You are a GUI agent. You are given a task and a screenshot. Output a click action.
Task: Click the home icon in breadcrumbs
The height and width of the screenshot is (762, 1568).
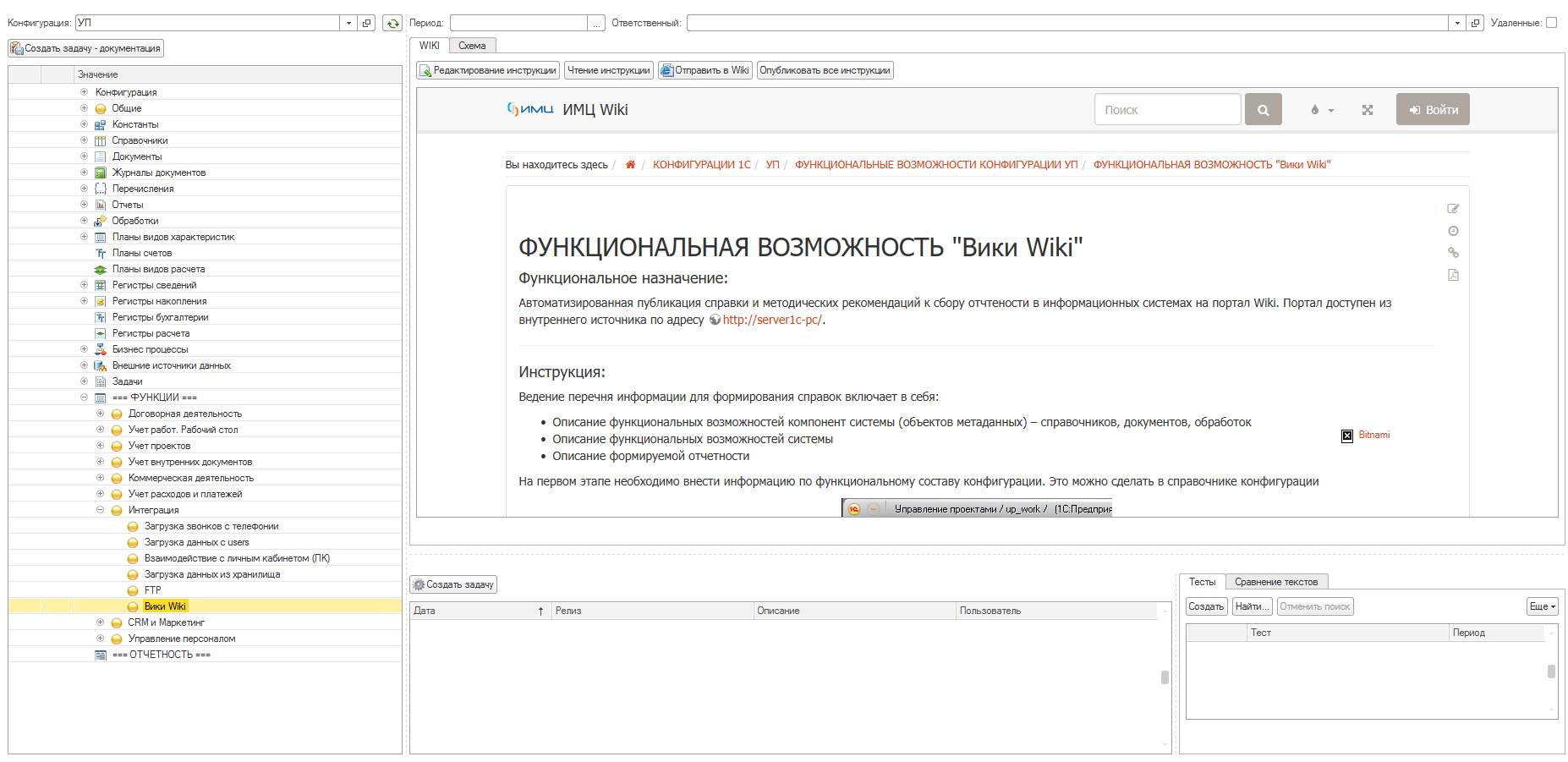pyautogui.click(x=630, y=165)
